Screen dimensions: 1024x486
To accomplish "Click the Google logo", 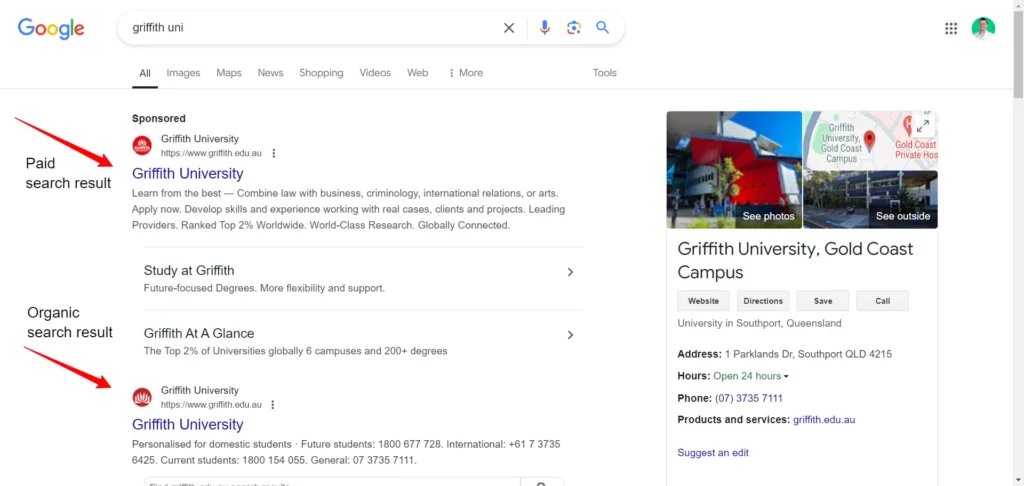I will click(x=51, y=28).
